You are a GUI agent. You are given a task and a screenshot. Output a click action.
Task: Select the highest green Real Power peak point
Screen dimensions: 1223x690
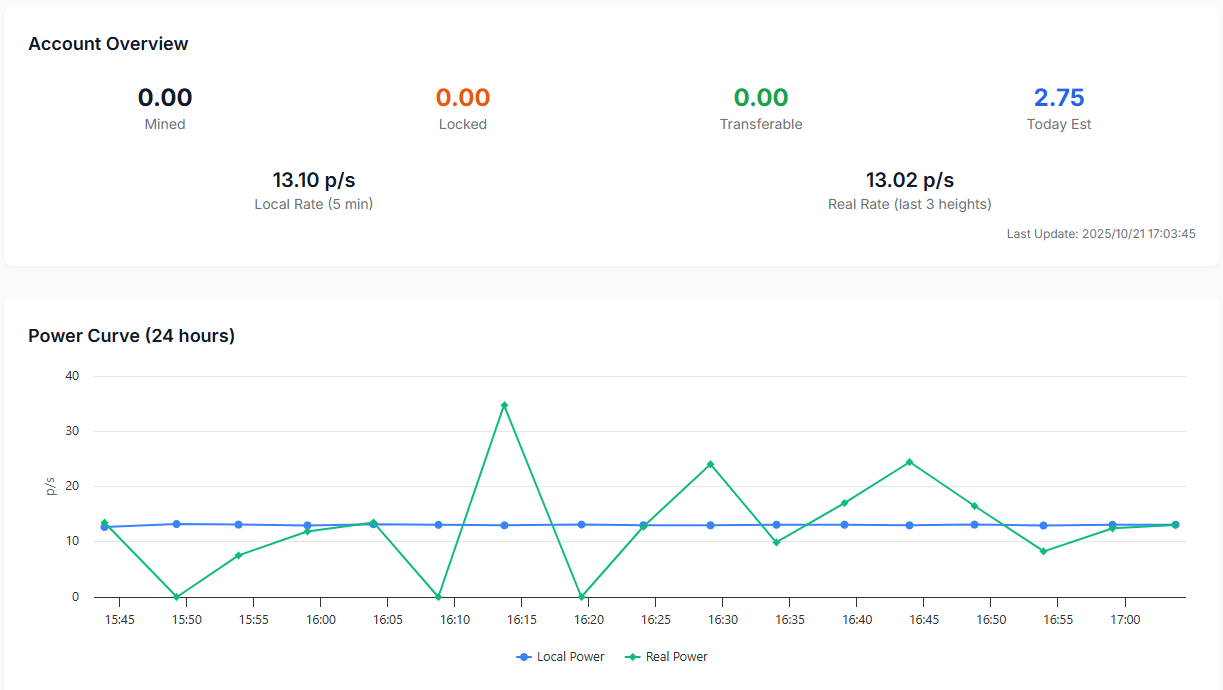coord(504,405)
